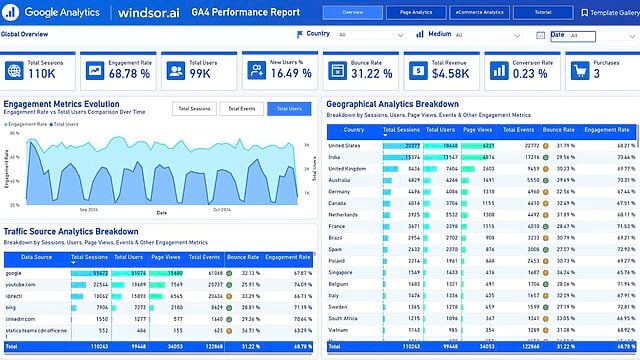Open the Medium filter dropdown
The width and height of the screenshot is (640, 360).
488,35
